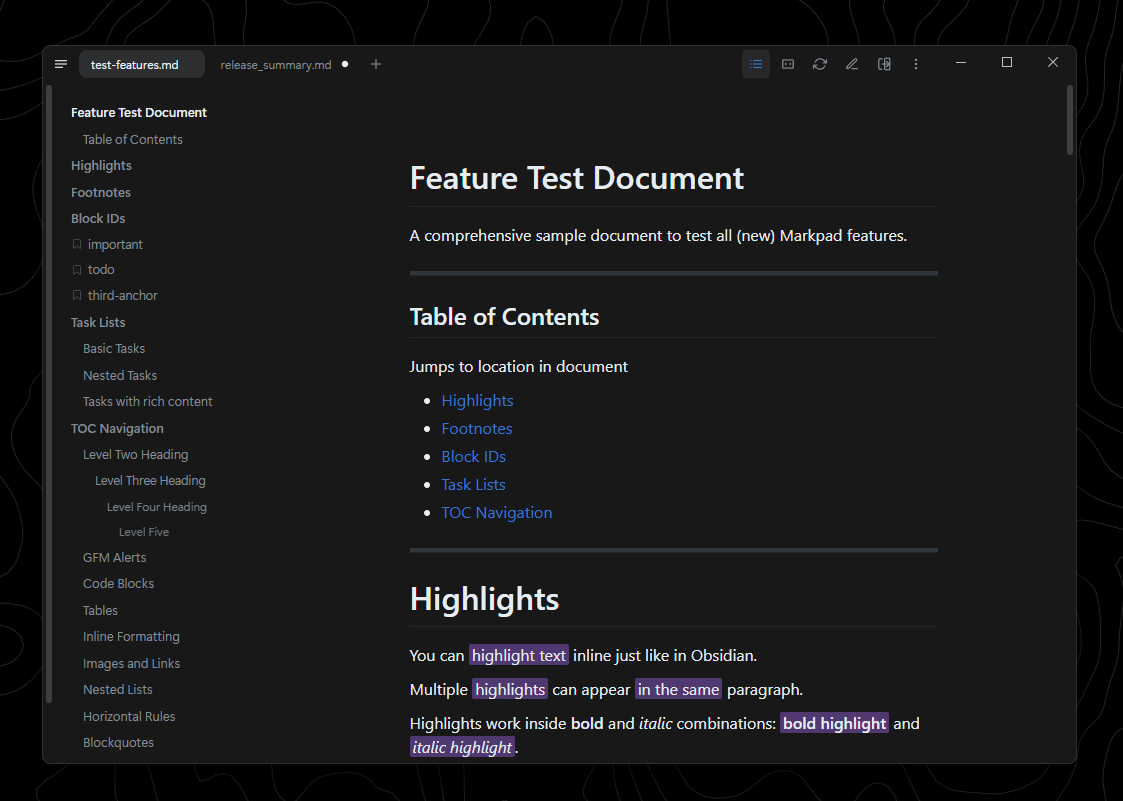This screenshot has width=1123, height=801.
Task: Open the 'Footnotes' link in Table of Contents
Action: click(x=476, y=428)
